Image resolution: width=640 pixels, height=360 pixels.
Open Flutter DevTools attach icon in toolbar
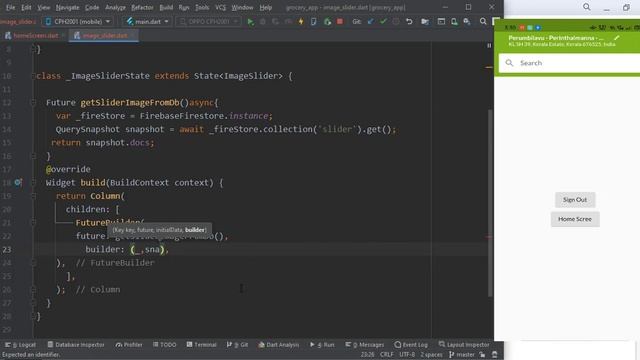pos(313,22)
